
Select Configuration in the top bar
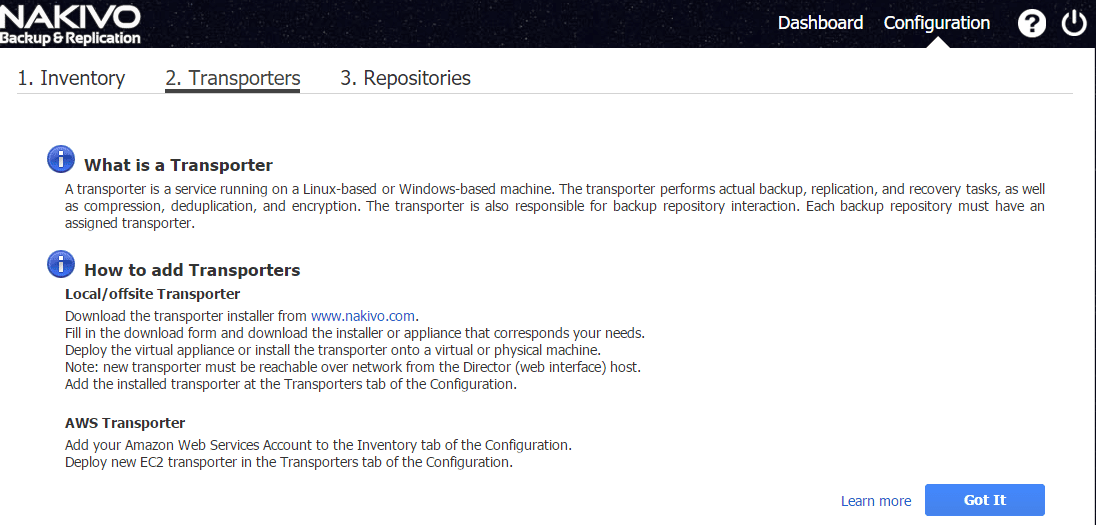pos(937,23)
